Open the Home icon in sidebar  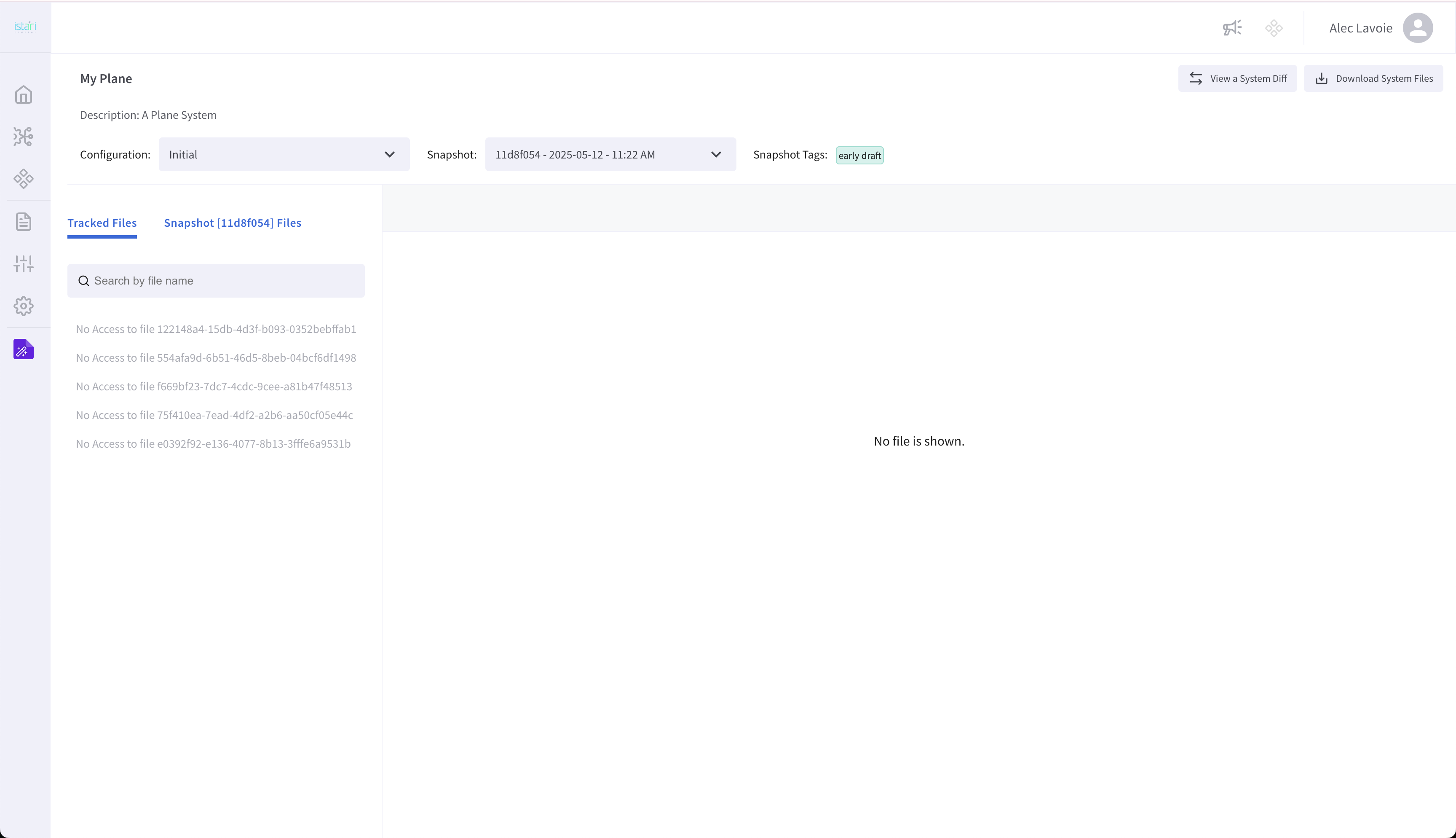click(x=24, y=94)
